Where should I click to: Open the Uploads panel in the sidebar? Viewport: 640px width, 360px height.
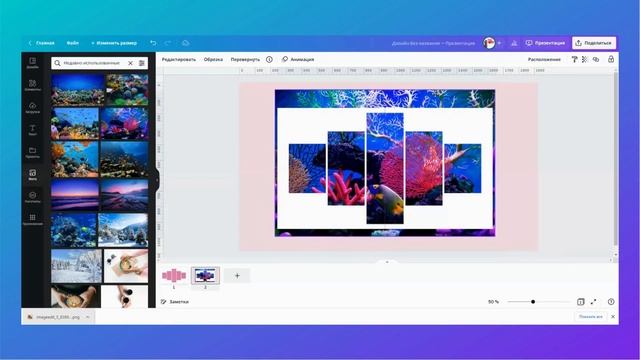pyautogui.click(x=33, y=107)
